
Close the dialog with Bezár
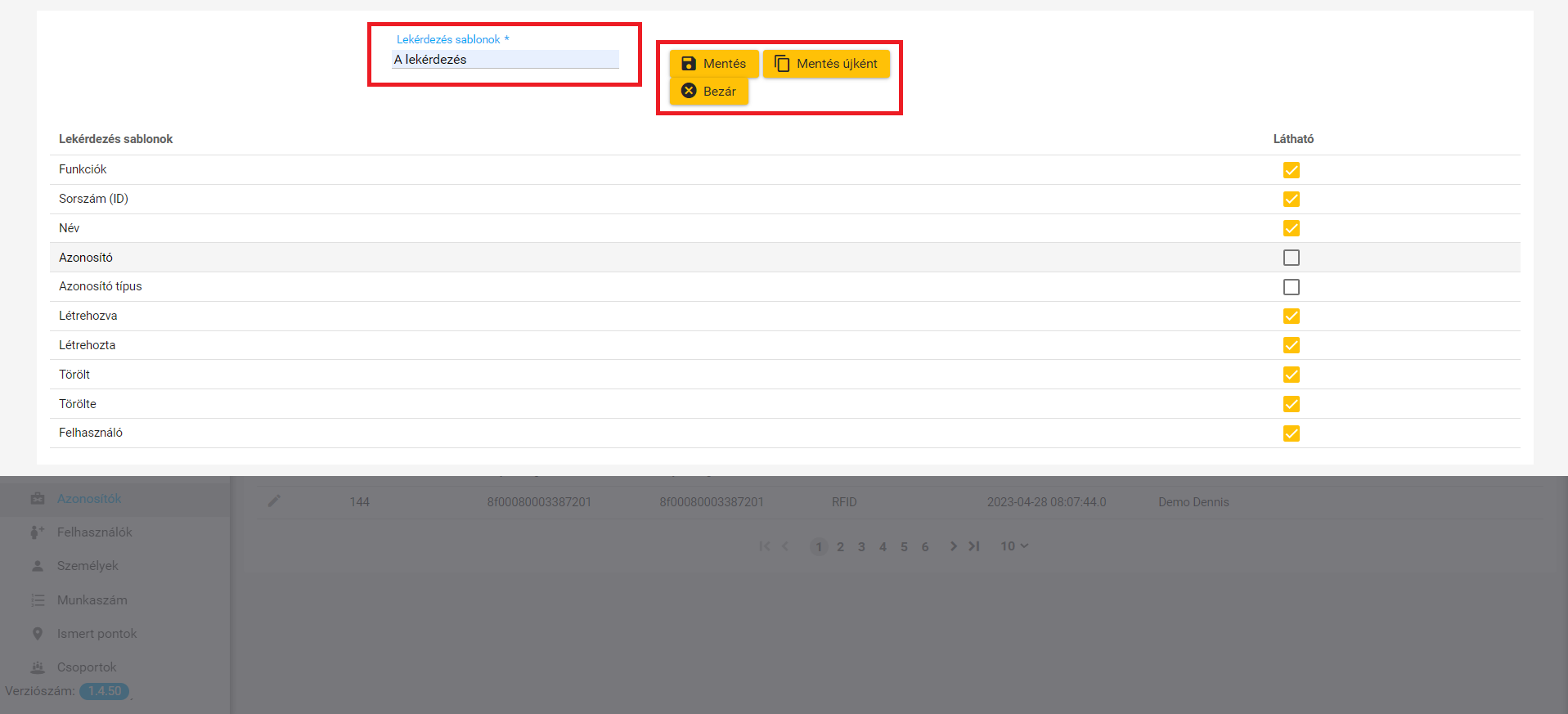click(x=709, y=92)
